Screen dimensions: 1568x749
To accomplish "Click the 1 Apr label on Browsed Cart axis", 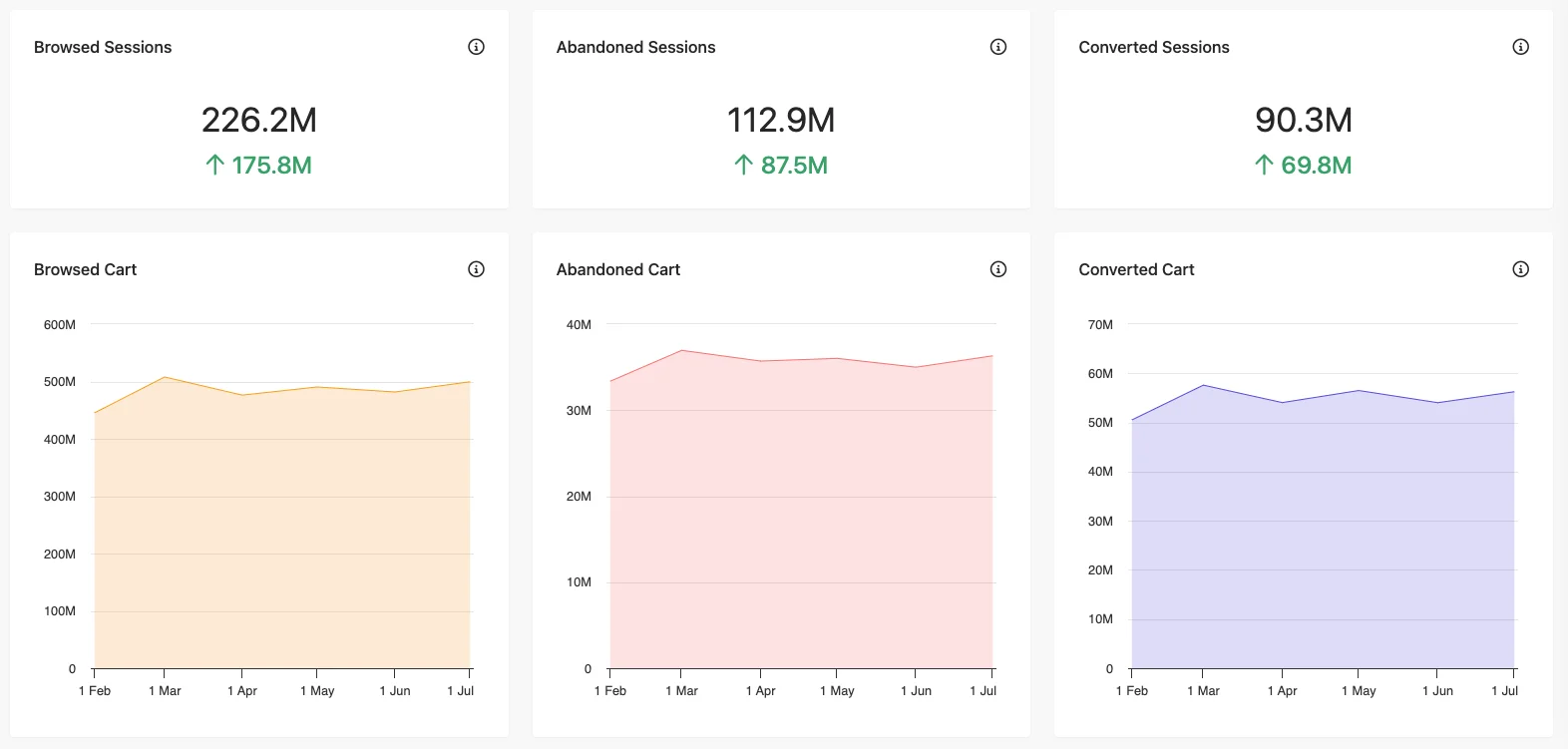I will [242, 691].
